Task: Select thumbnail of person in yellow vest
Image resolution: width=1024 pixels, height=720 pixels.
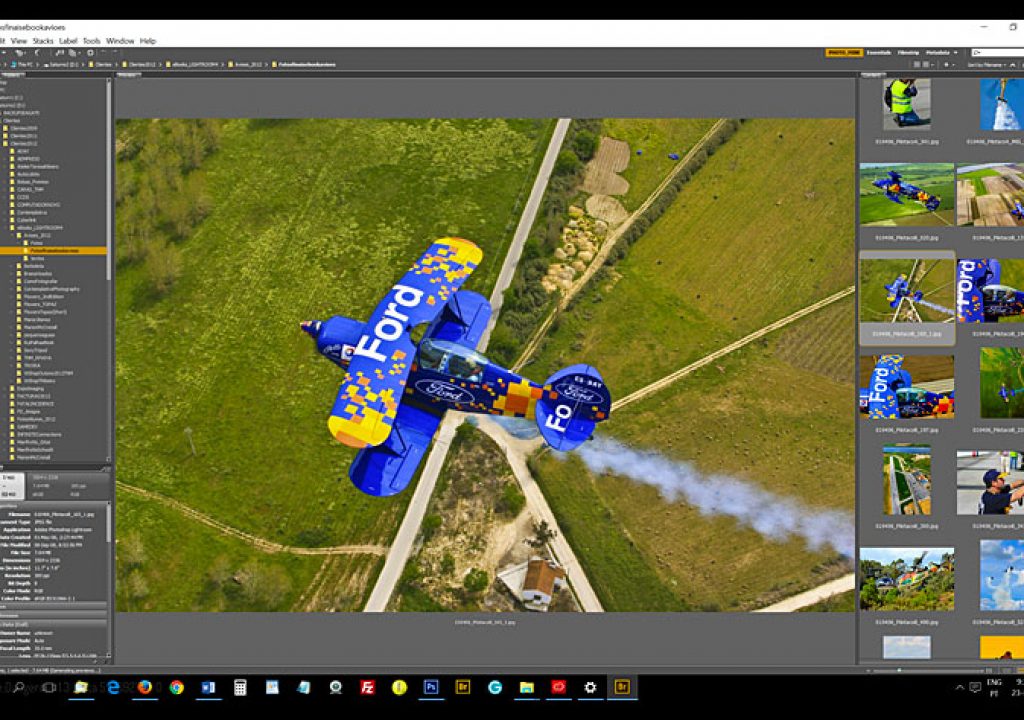Action: tap(906, 104)
